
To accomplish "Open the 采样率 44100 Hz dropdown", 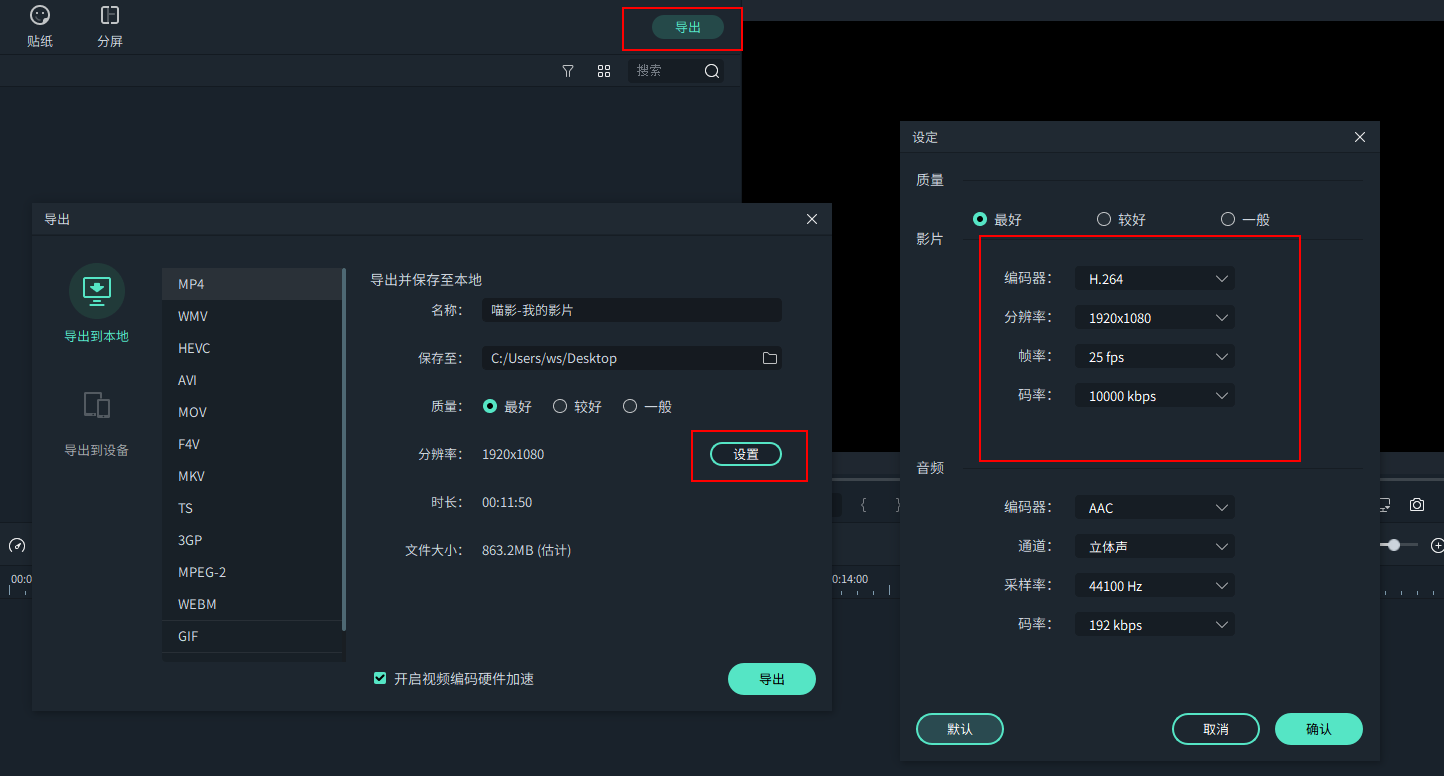I will (x=1154, y=585).
